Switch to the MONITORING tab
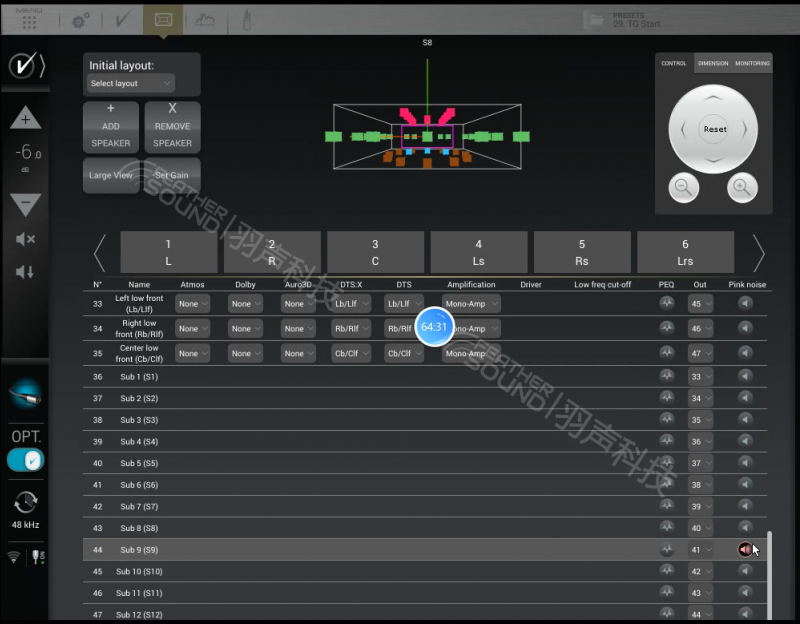 [x=752, y=63]
